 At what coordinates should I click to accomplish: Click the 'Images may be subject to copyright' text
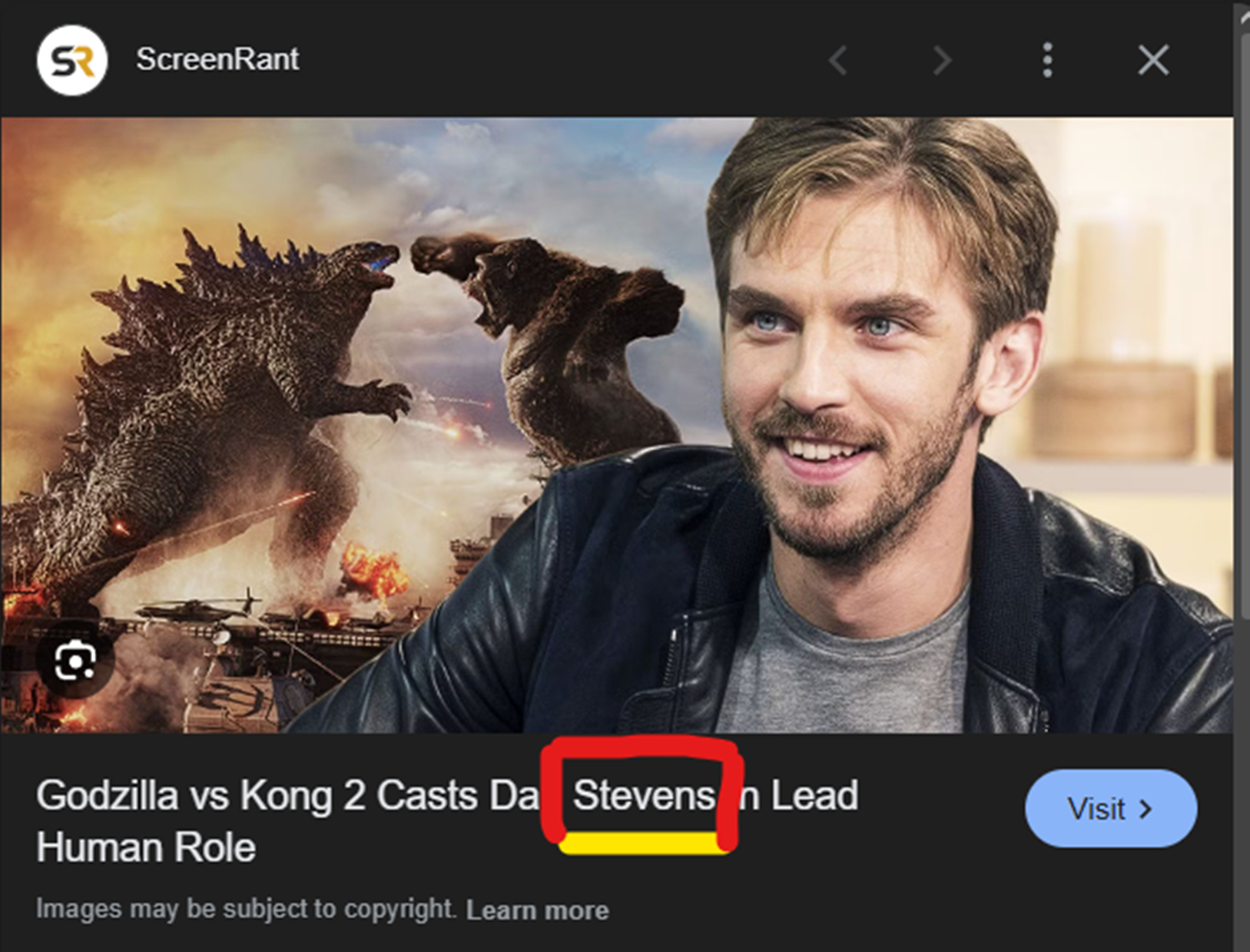[x=247, y=909]
